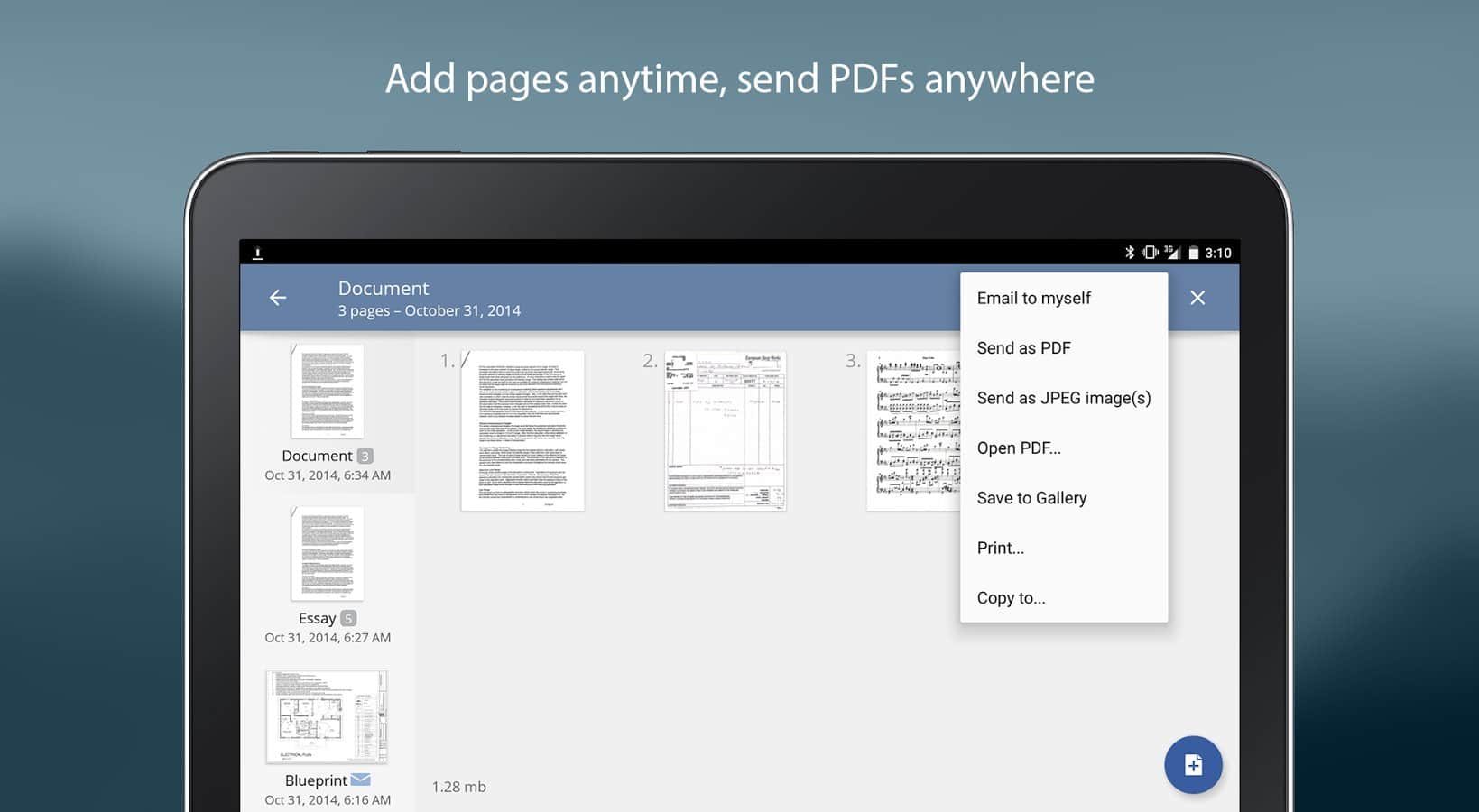Viewport: 1479px width, 812px height.
Task: Click the battery icon in status bar
Action: pos(1193,253)
